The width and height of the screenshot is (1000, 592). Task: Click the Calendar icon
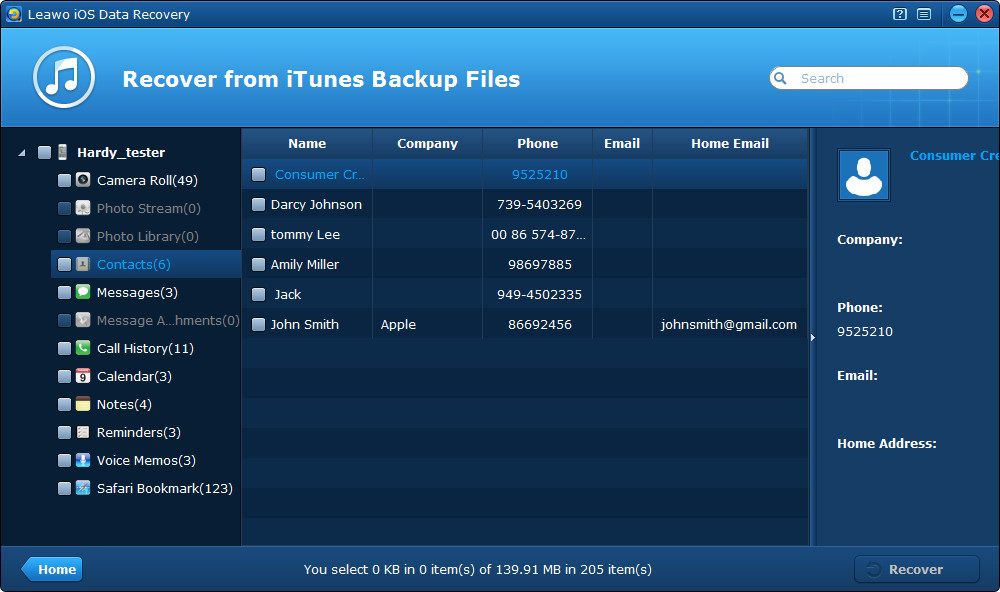point(83,376)
